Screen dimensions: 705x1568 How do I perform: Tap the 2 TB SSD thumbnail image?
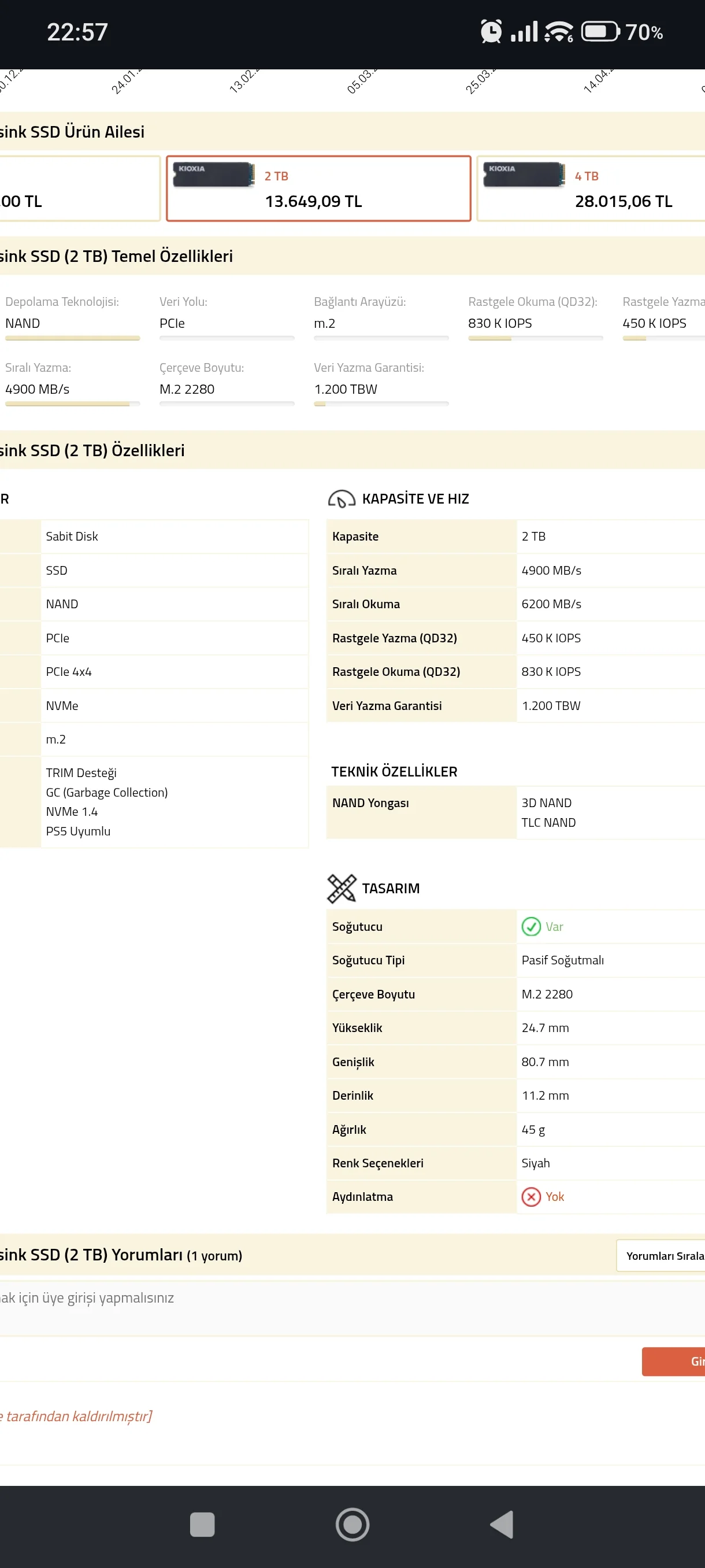[x=213, y=175]
